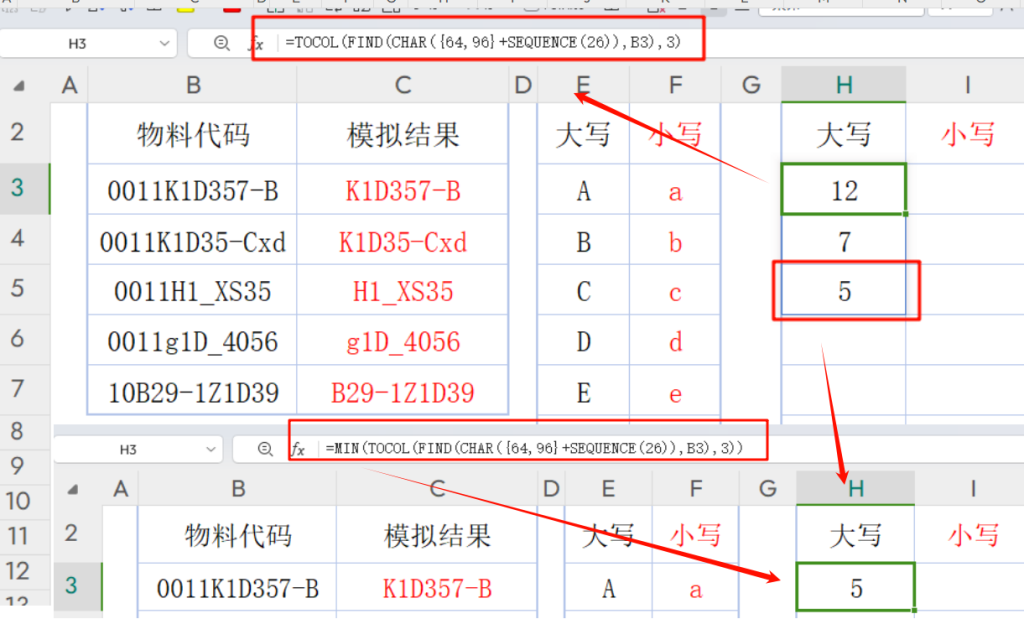Click upper sheet header cell 物料代码

[193, 135]
